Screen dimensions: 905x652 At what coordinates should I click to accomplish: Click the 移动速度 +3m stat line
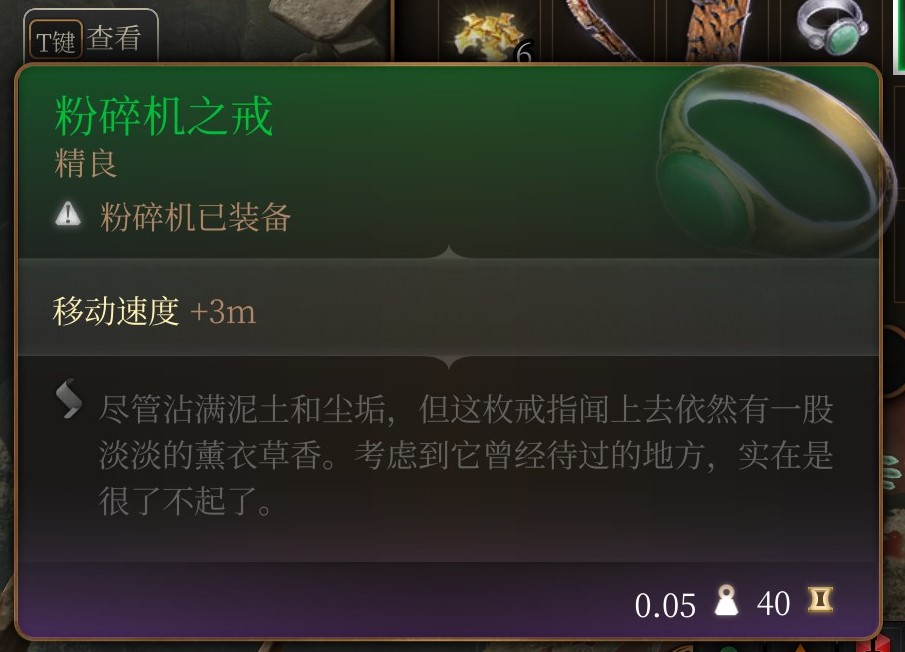pos(154,312)
